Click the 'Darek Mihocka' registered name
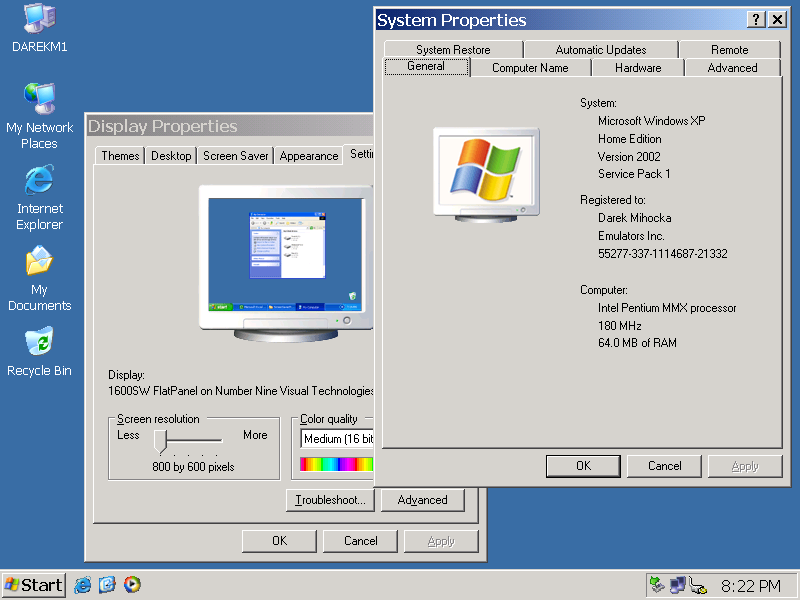 pyautogui.click(x=635, y=218)
